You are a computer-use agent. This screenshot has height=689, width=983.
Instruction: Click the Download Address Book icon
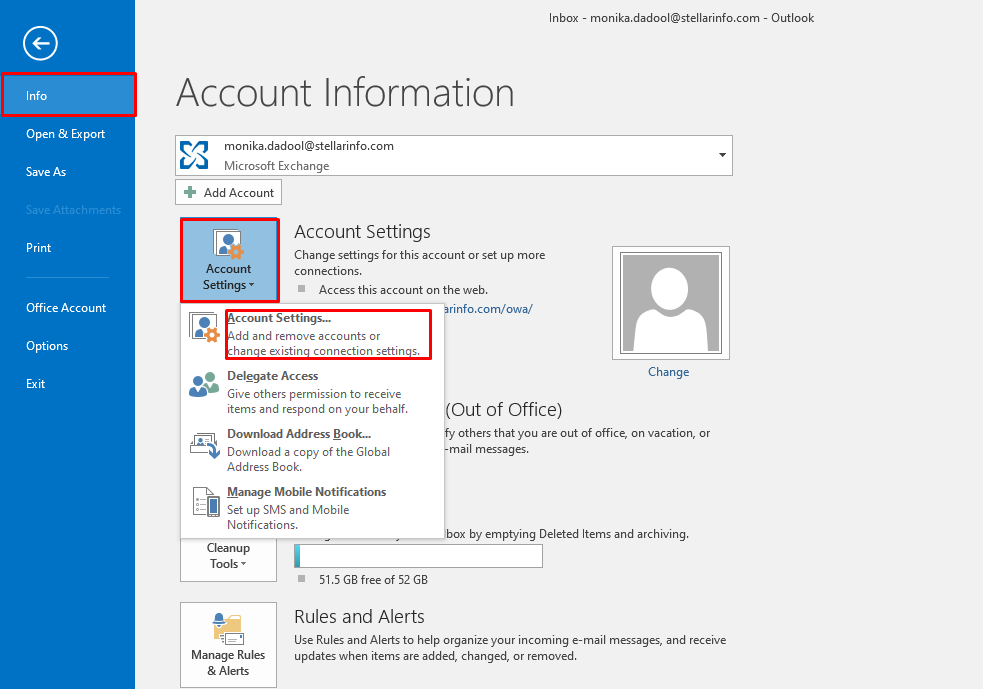click(x=204, y=444)
